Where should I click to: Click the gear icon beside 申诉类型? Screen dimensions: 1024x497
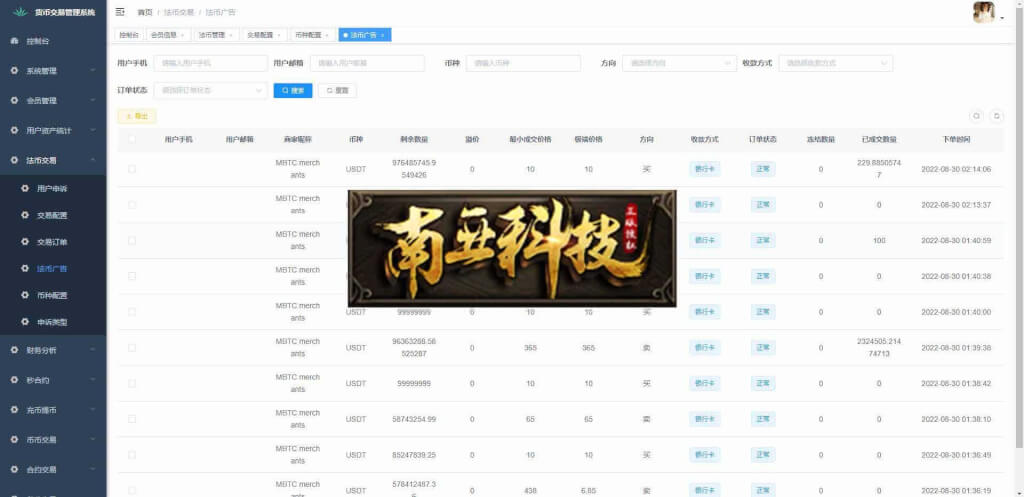(25, 322)
